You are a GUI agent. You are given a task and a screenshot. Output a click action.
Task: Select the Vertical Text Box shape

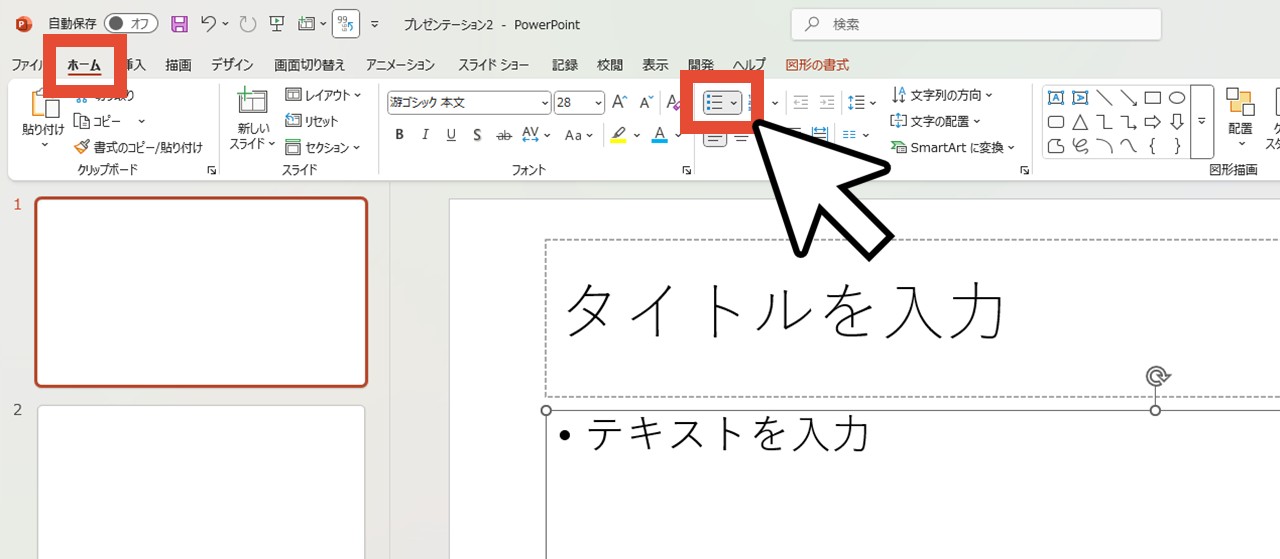(x=1080, y=98)
